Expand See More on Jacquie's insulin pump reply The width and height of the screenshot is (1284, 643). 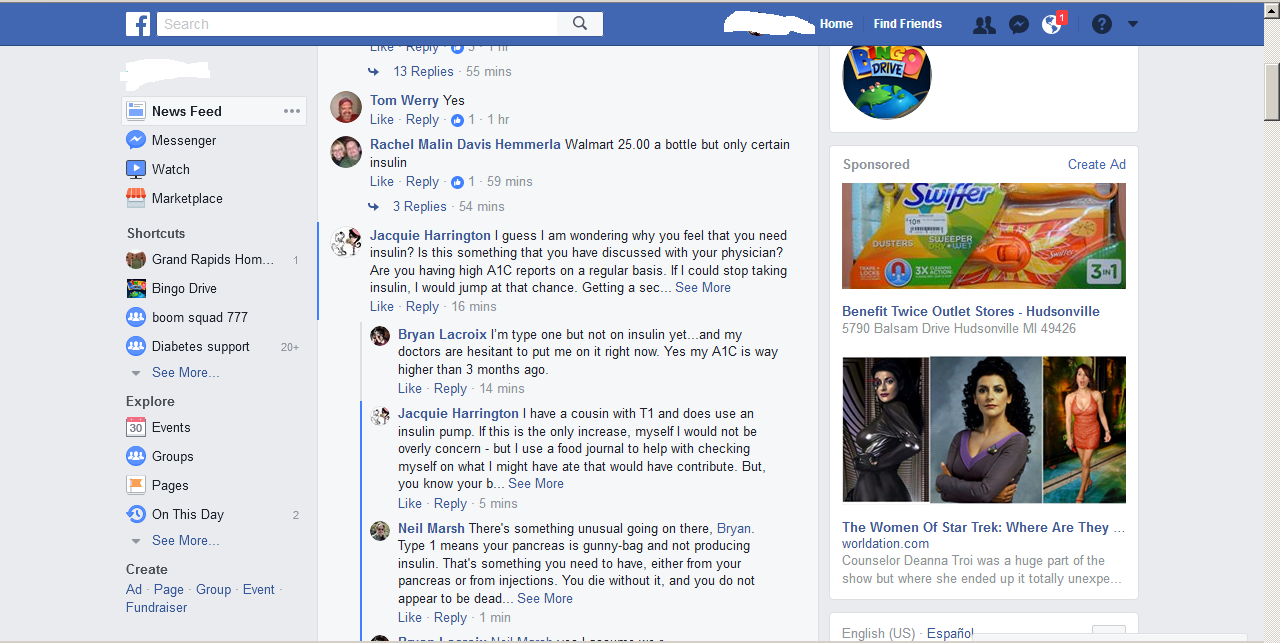536,483
